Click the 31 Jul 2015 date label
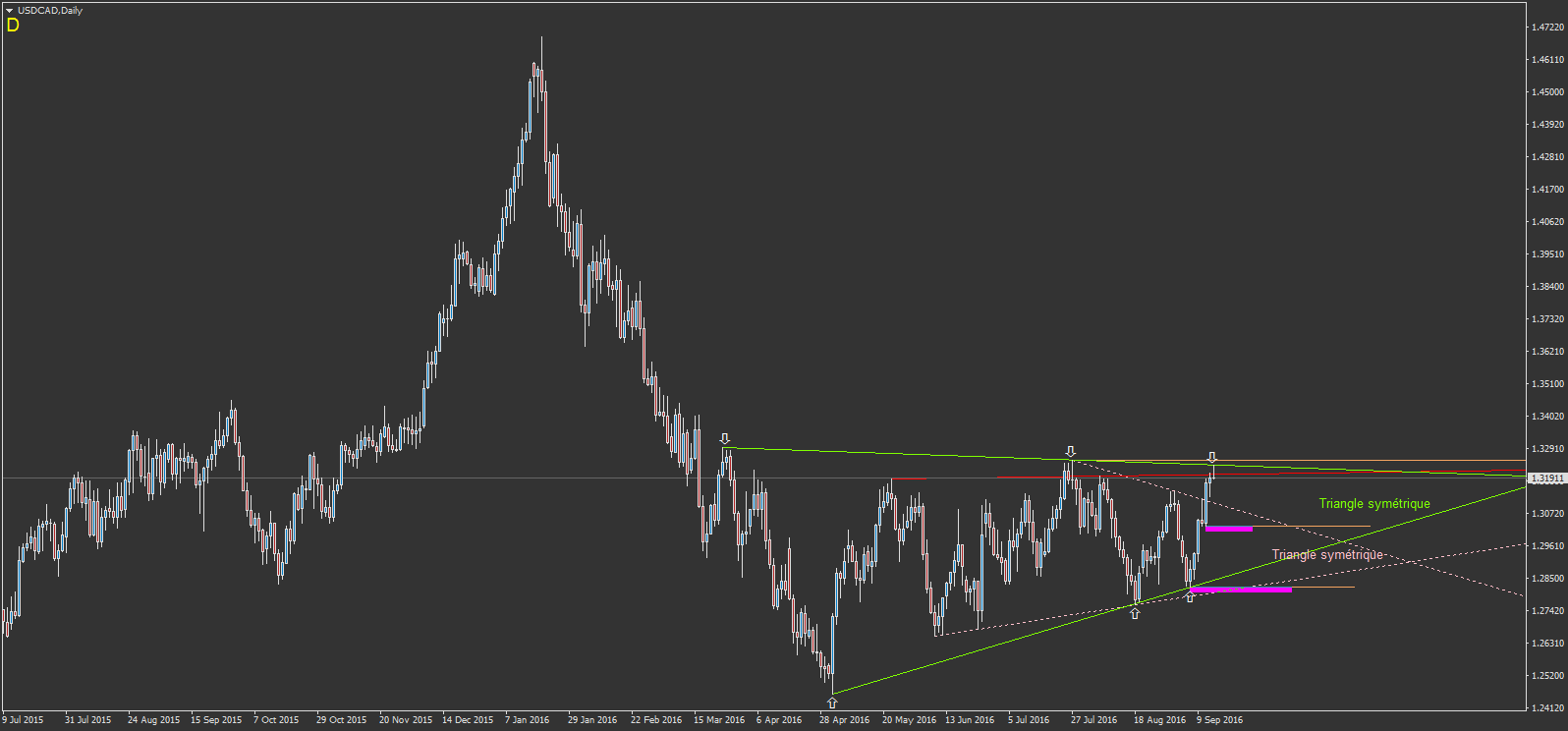Screen dimensions: 1568x731 click(x=88, y=720)
